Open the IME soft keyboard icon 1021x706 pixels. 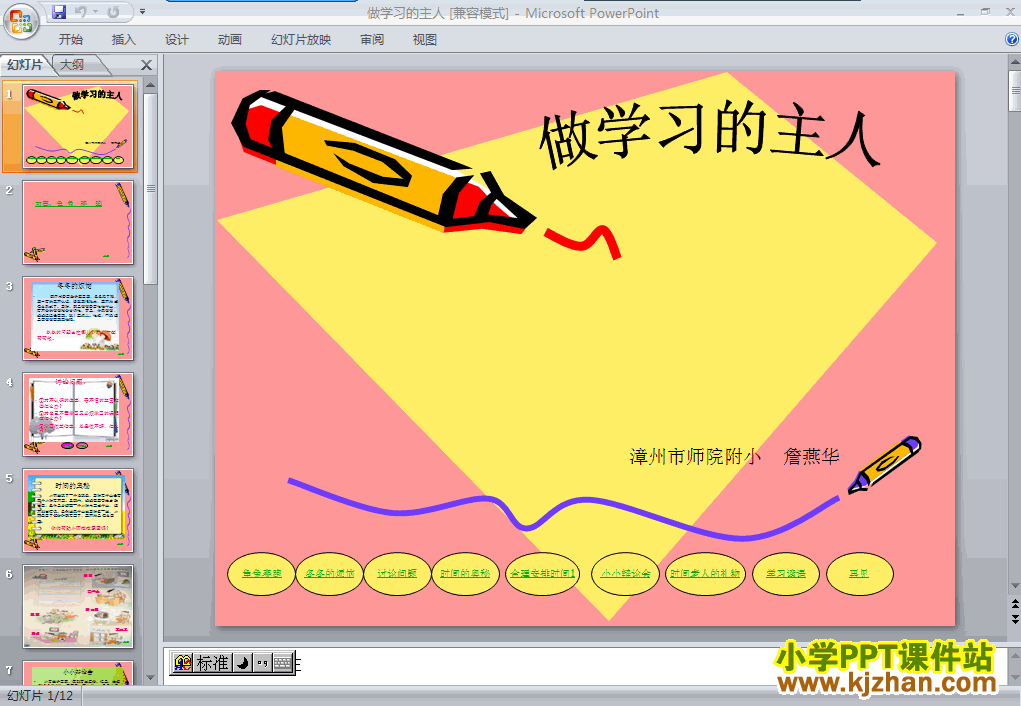click(283, 663)
